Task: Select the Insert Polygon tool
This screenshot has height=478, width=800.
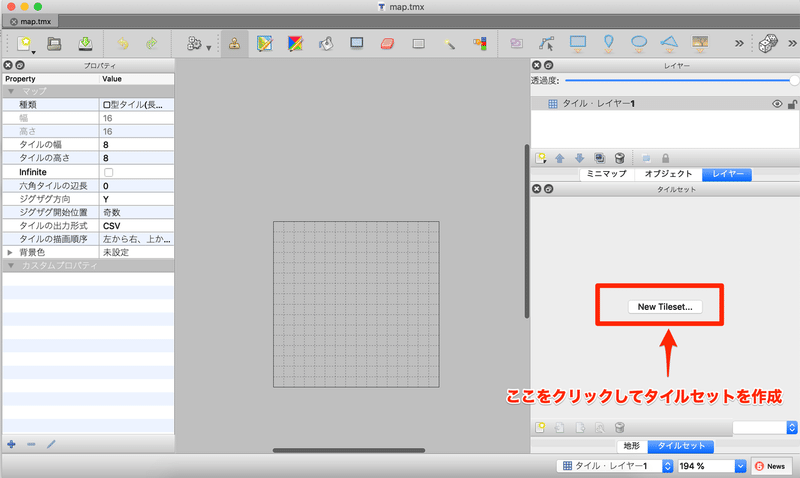Action: [669, 43]
